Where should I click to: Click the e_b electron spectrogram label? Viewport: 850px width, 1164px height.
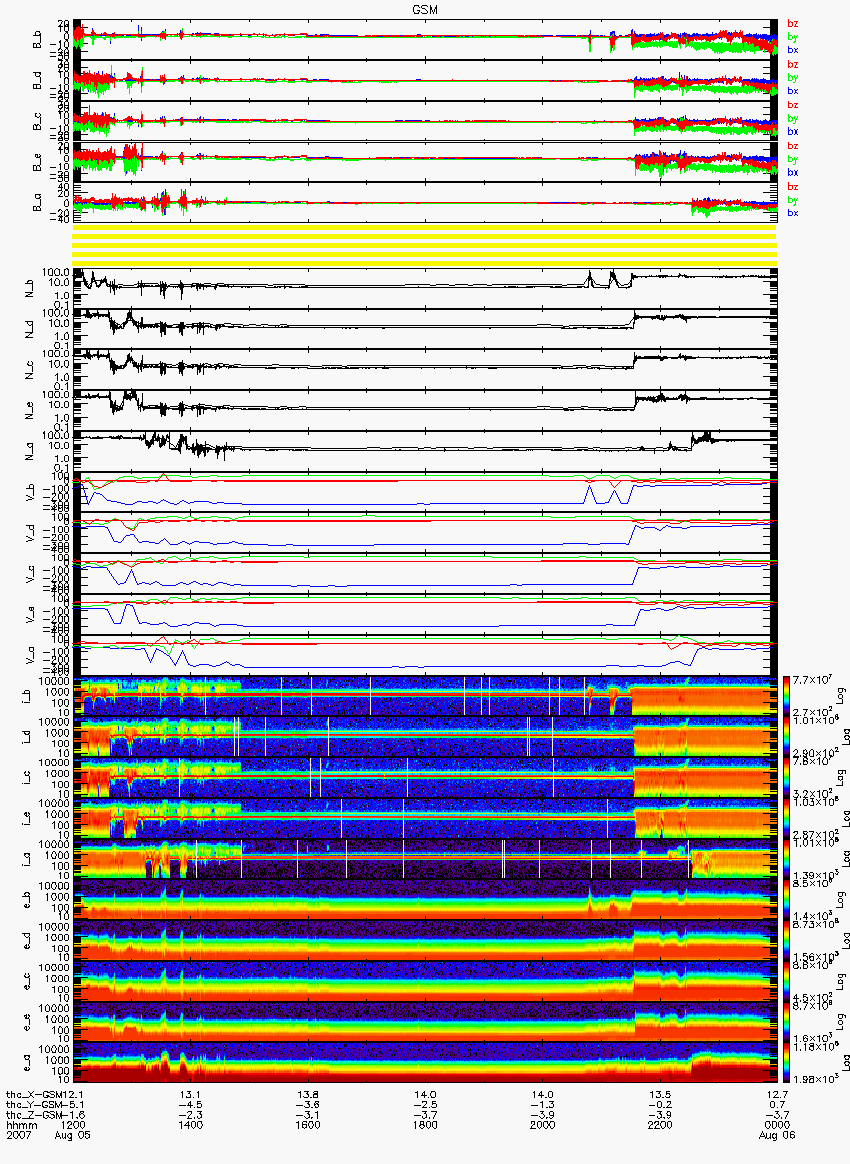[26, 900]
